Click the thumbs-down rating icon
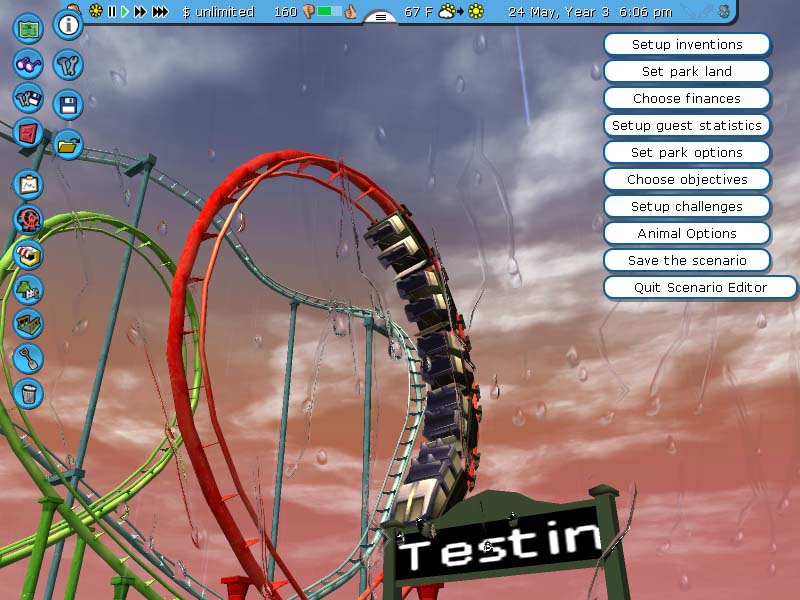 pyautogui.click(x=309, y=11)
